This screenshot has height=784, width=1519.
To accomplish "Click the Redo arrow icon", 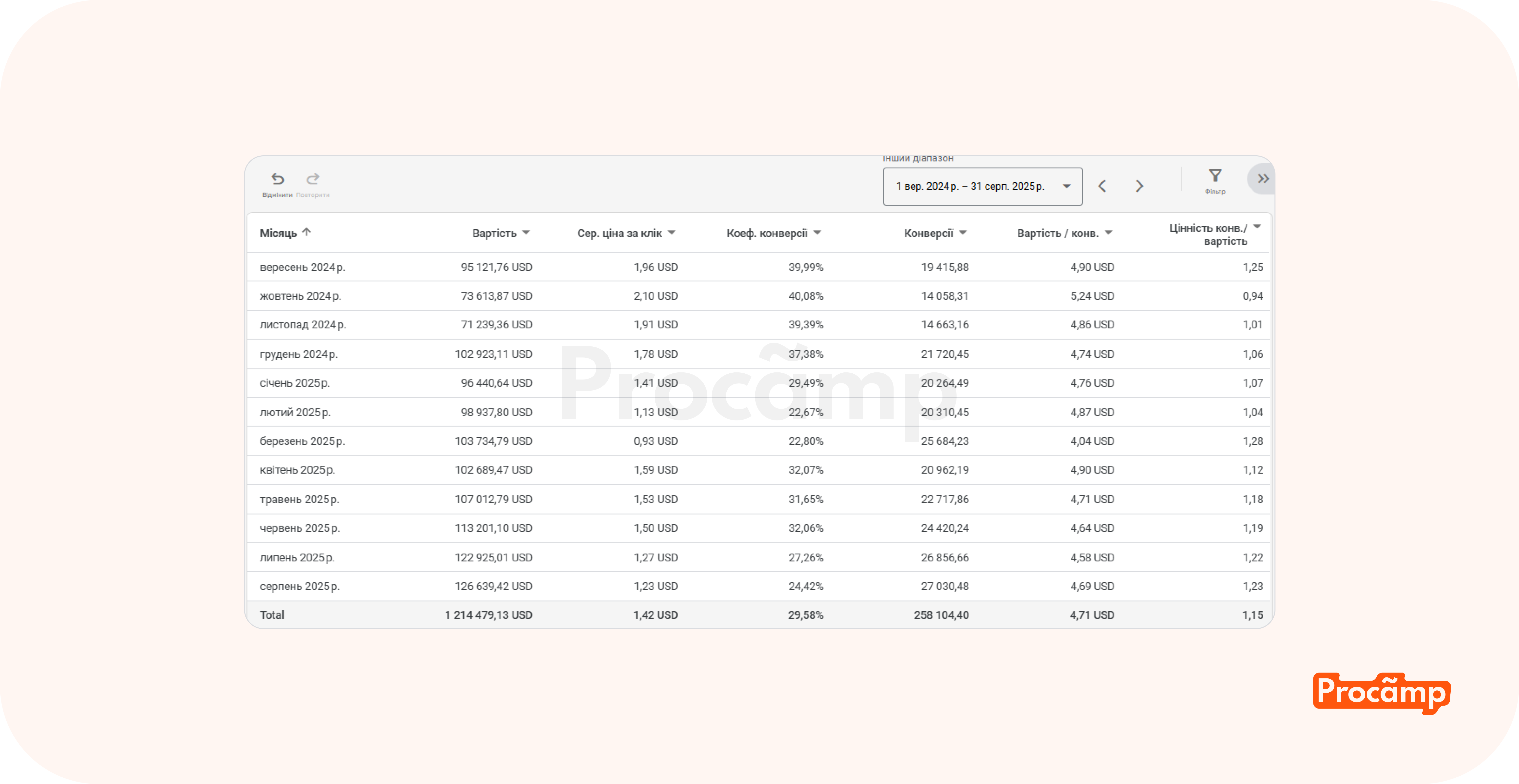I will (313, 179).
